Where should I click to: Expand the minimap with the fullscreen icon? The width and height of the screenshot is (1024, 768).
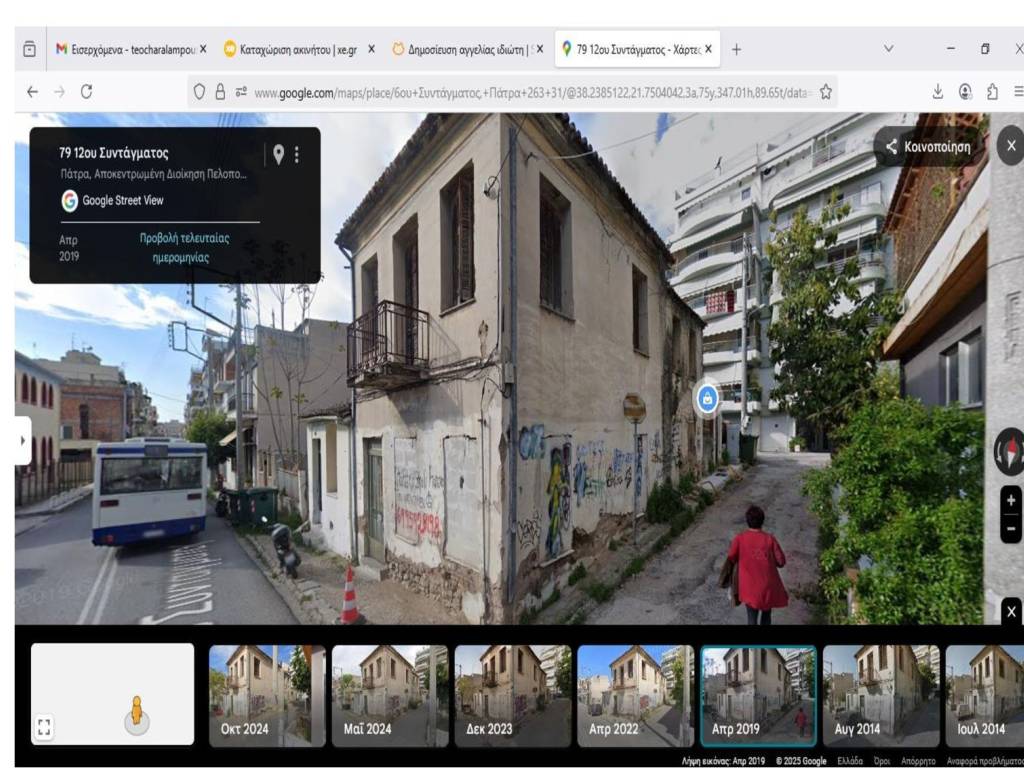pyautogui.click(x=43, y=727)
